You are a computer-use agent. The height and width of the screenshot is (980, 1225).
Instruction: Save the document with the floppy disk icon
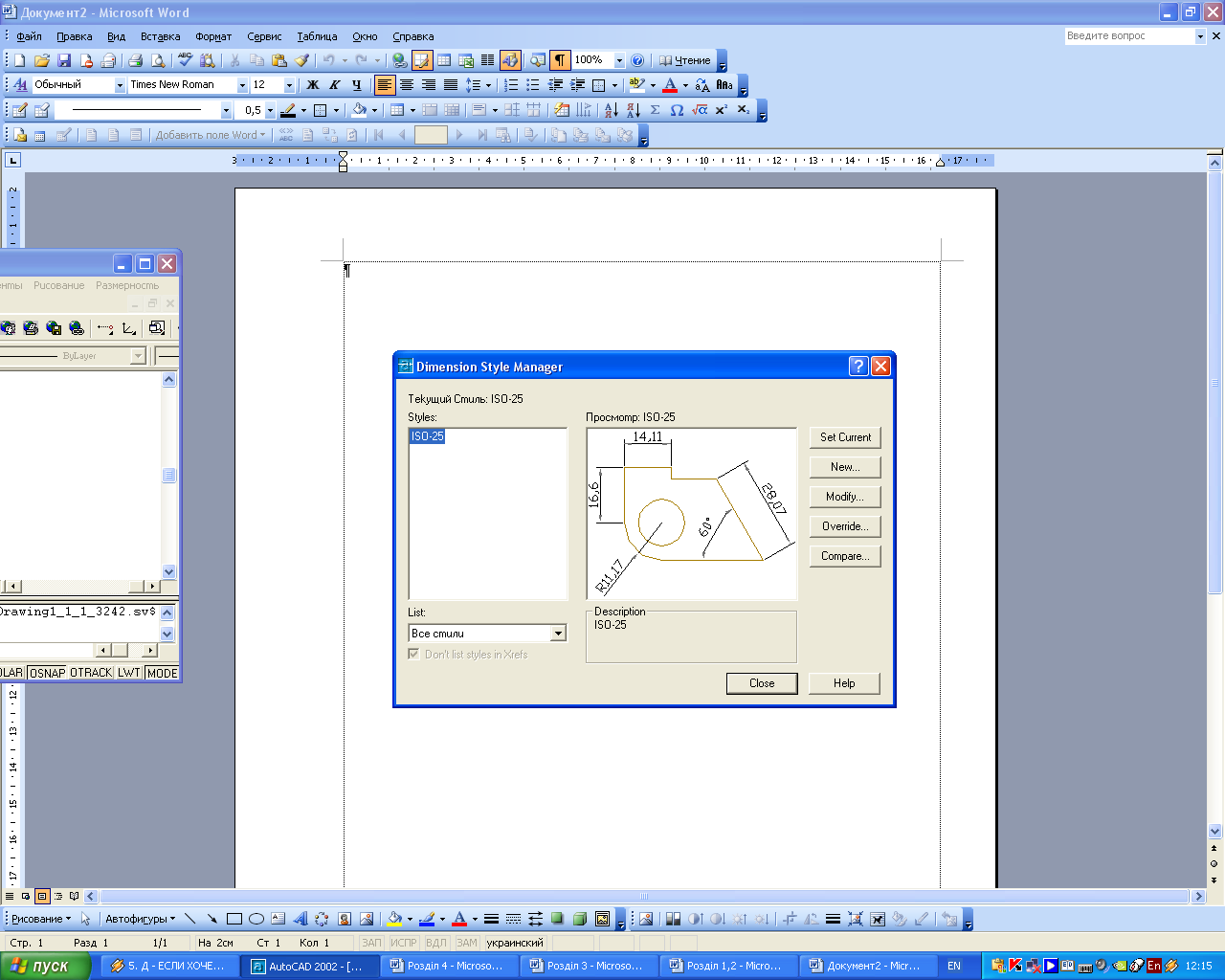point(64,60)
